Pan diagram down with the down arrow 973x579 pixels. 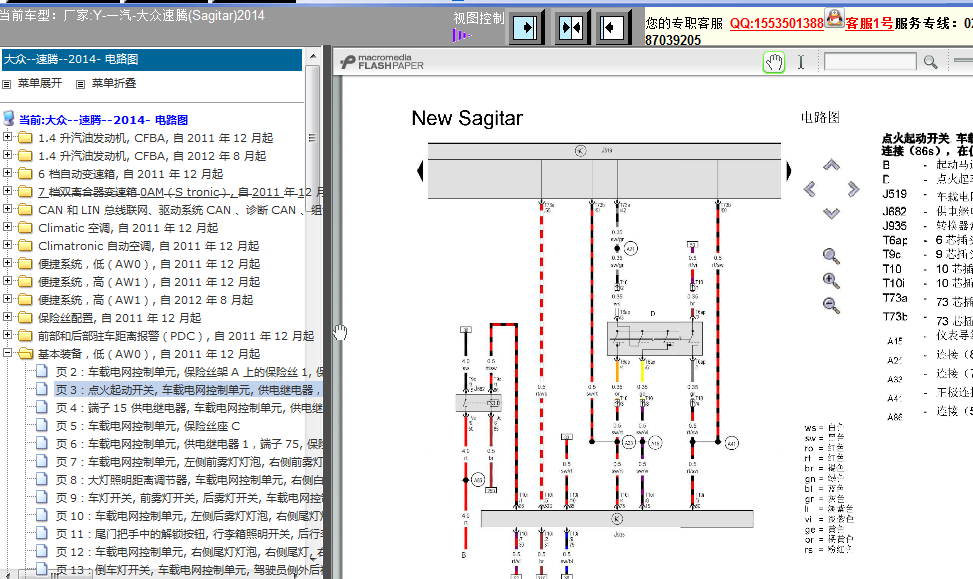[x=831, y=213]
